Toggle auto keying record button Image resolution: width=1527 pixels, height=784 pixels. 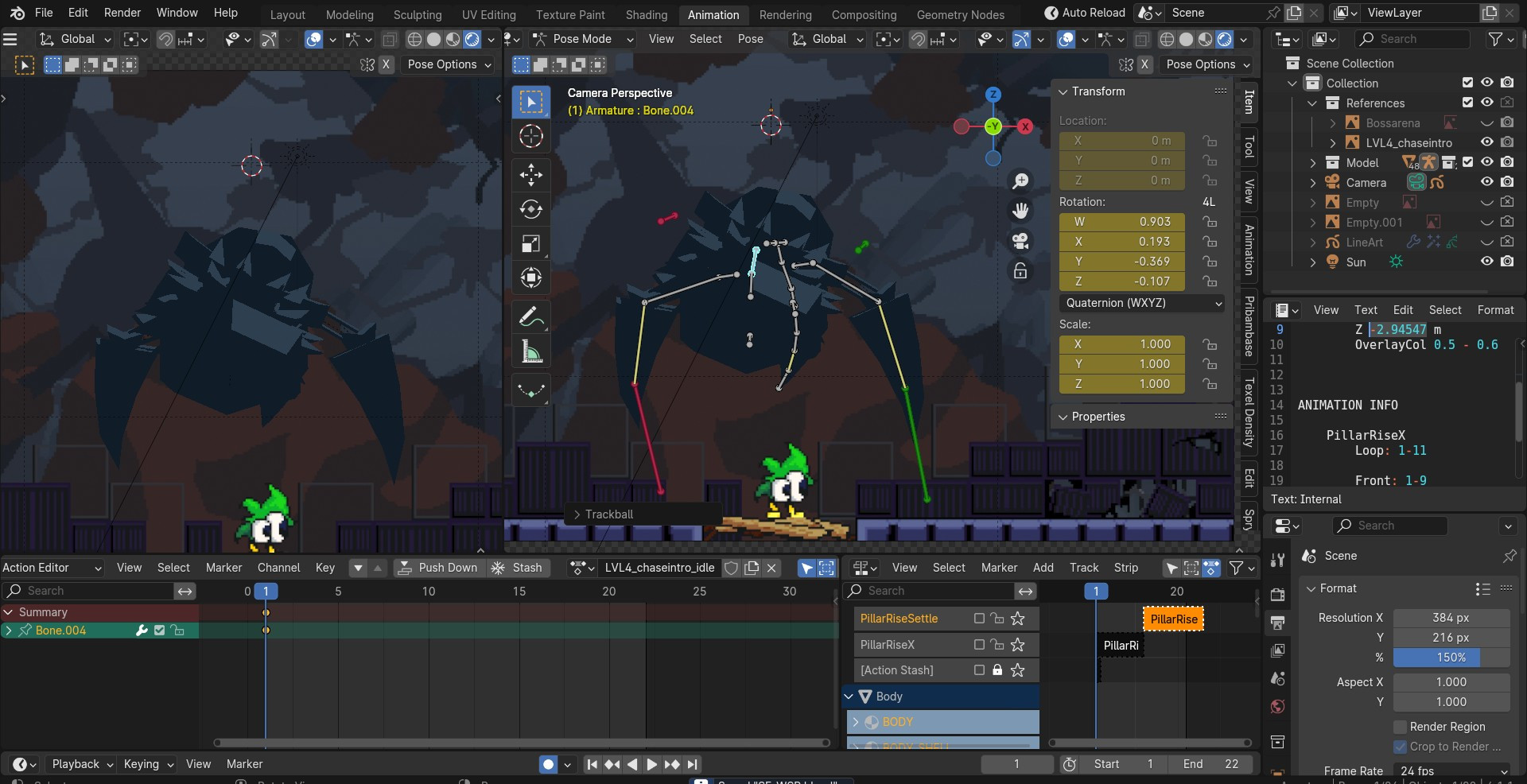[x=548, y=764]
